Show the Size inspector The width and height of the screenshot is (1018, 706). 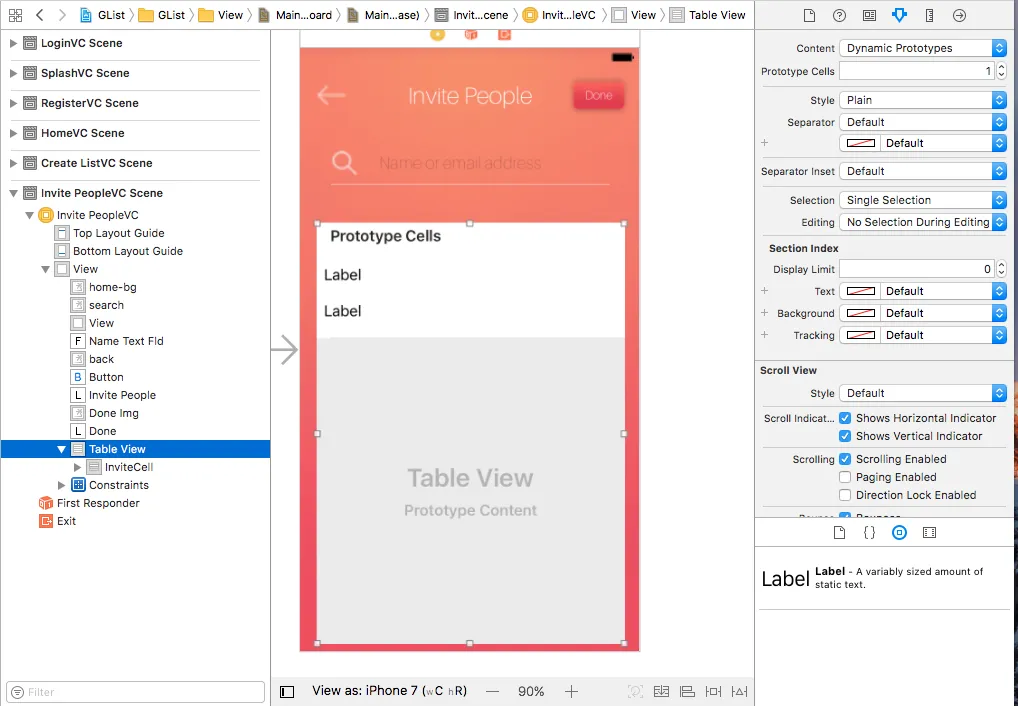929,15
